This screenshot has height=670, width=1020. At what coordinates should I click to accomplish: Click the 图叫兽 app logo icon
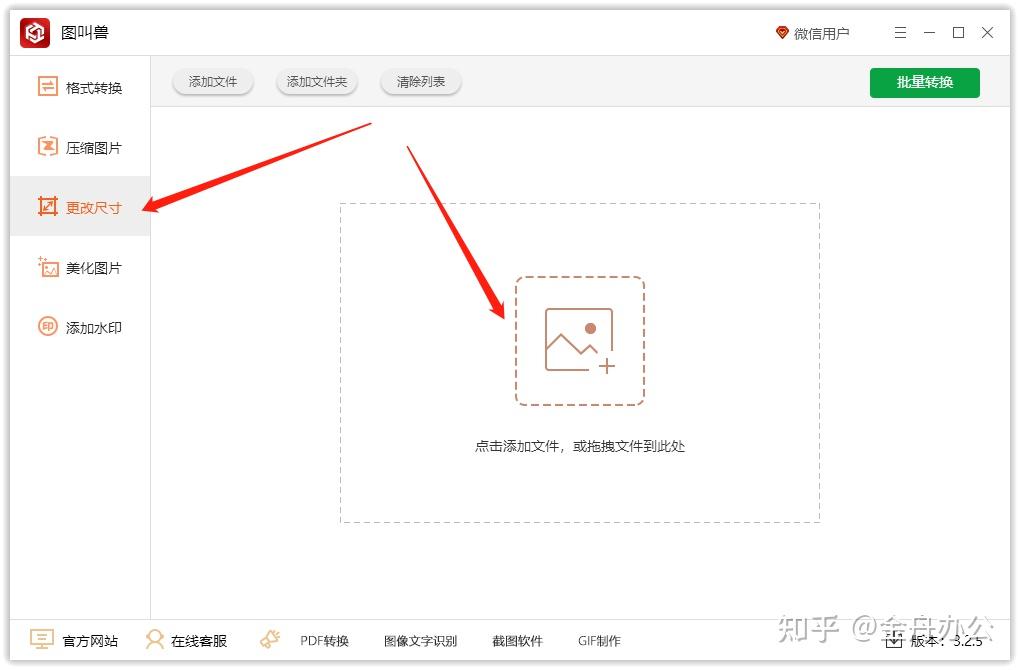pyautogui.click(x=33, y=32)
